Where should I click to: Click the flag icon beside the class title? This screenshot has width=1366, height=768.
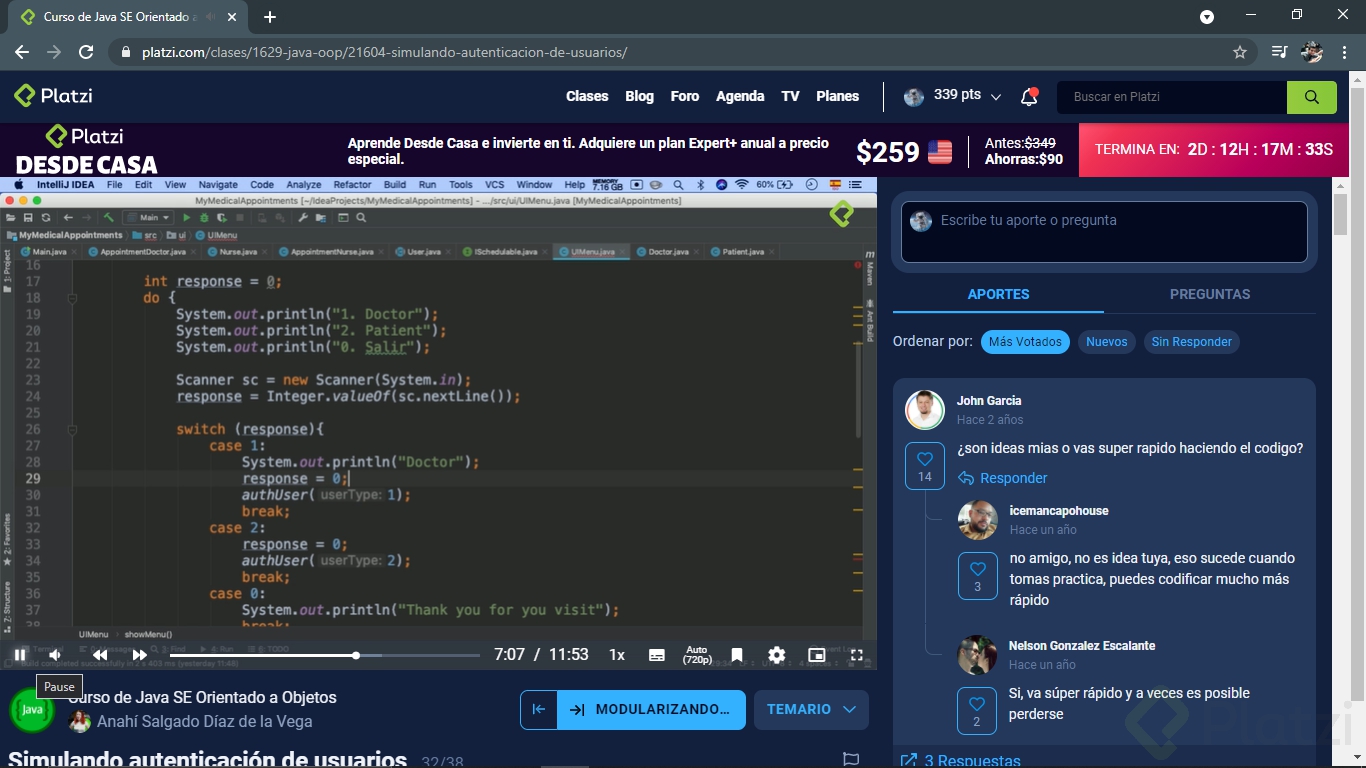[851, 759]
